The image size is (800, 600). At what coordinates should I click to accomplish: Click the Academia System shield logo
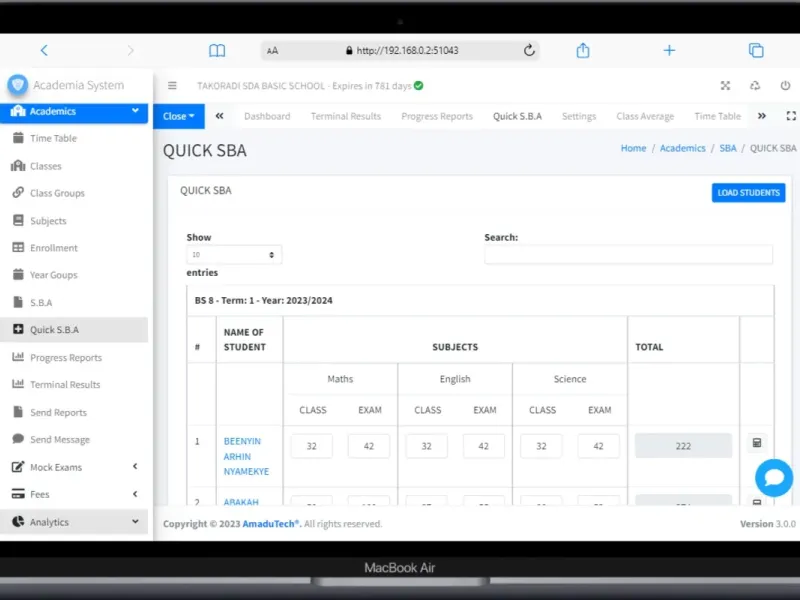click(x=17, y=84)
